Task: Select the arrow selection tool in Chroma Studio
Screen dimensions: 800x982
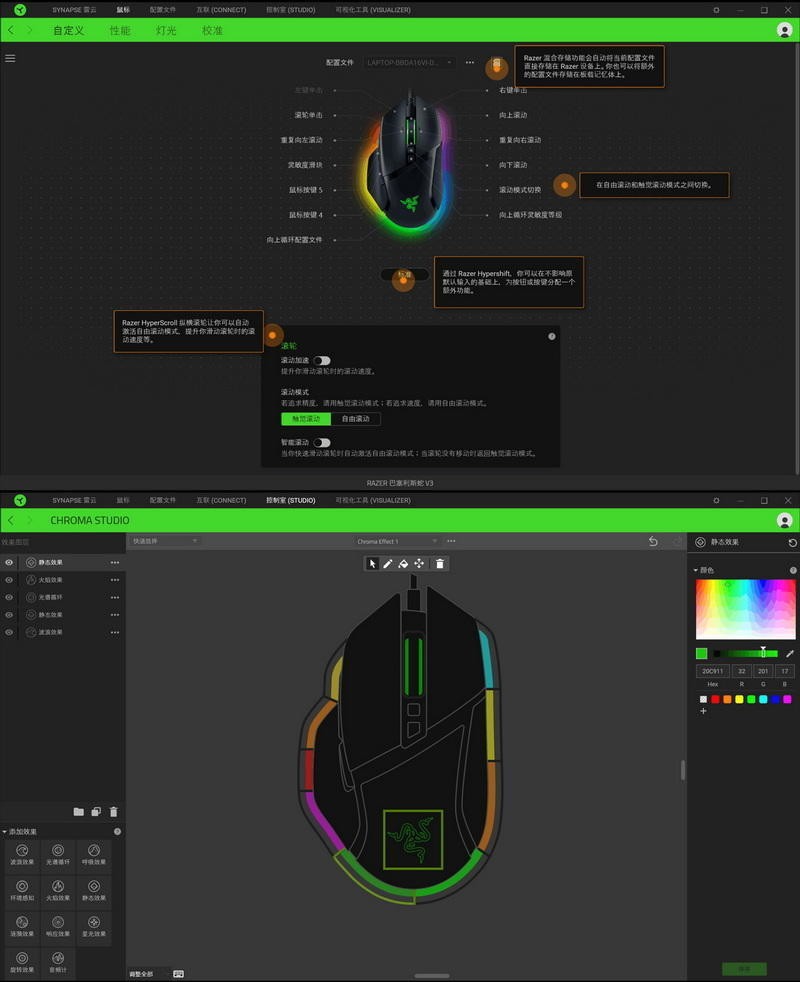Action: coord(372,564)
